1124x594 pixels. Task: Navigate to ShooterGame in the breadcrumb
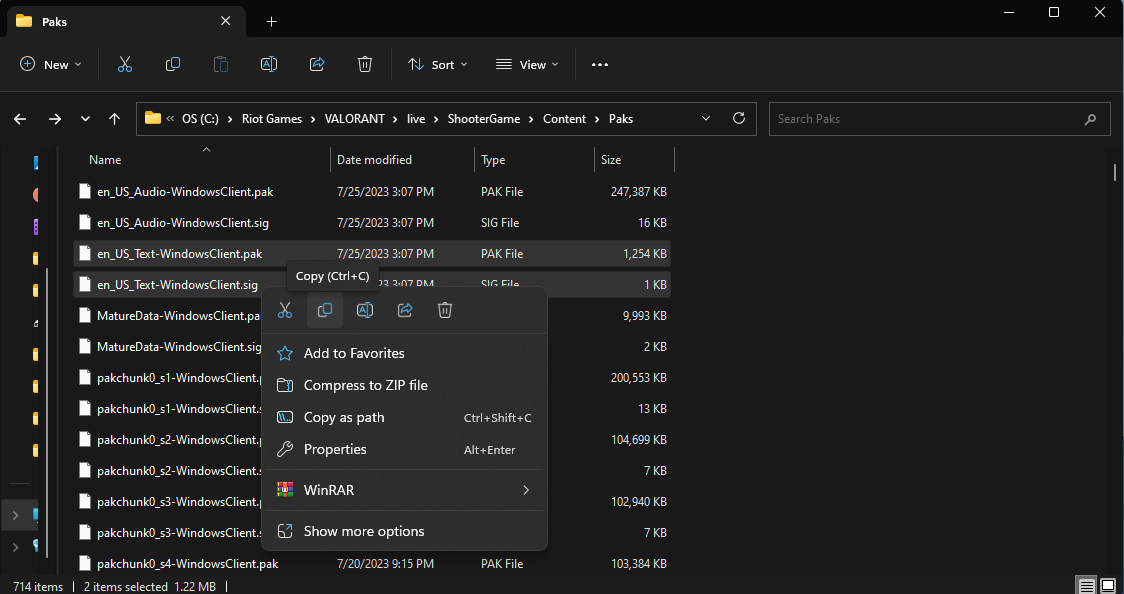[x=484, y=119]
